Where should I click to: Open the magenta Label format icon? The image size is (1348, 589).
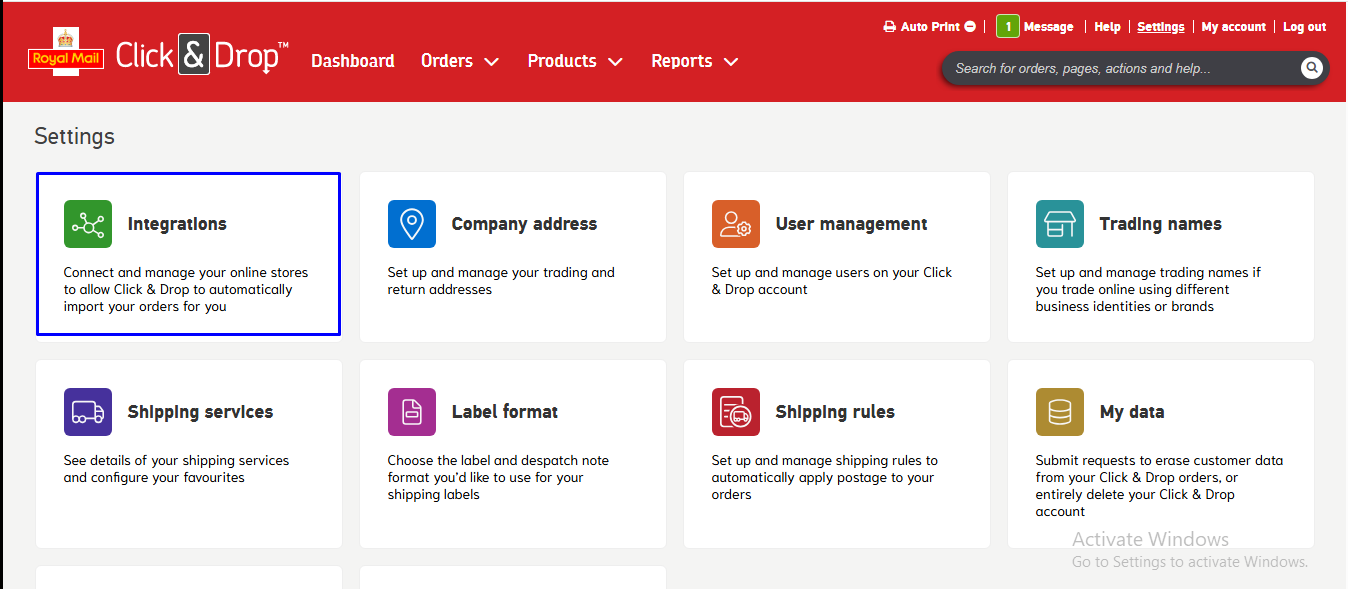[412, 412]
